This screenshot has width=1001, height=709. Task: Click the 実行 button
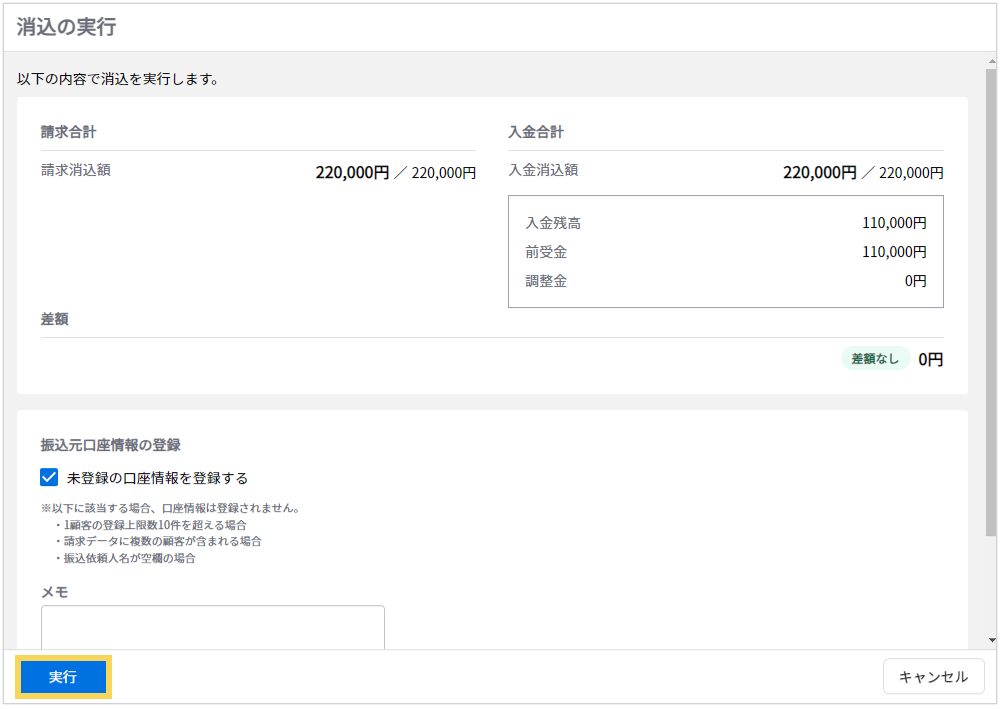[x=63, y=677]
